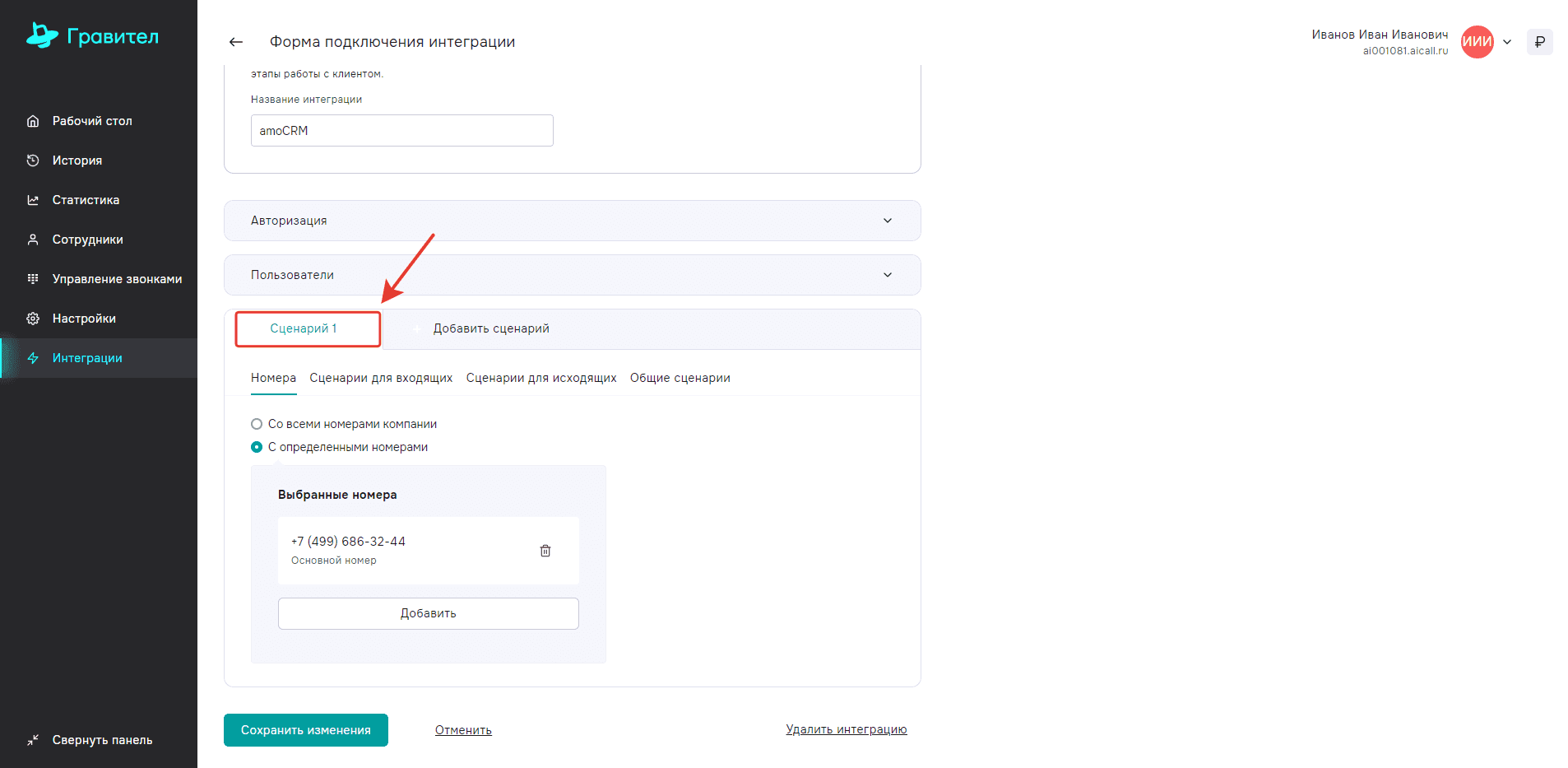
Task: Click the Управление звонками keypad icon
Action: pos(33,279)
